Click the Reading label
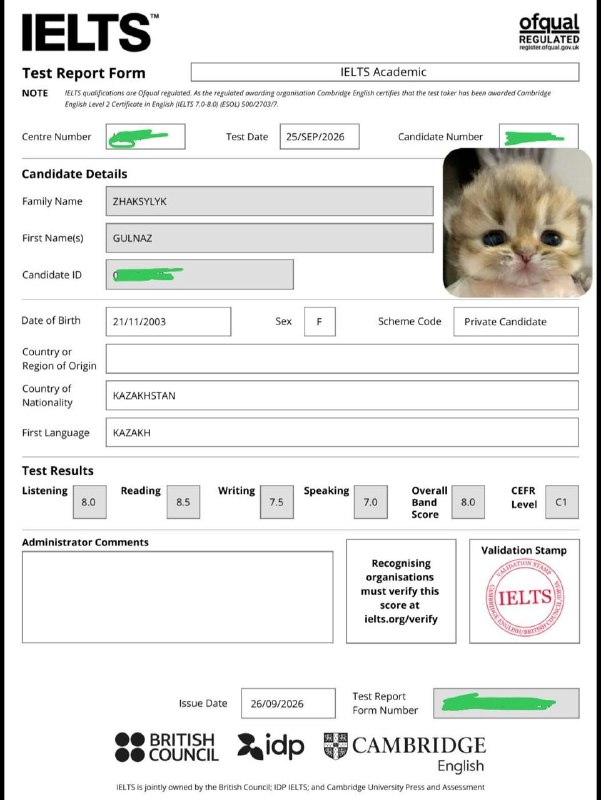Screen dimensions: 601x800 pos(141,491)
